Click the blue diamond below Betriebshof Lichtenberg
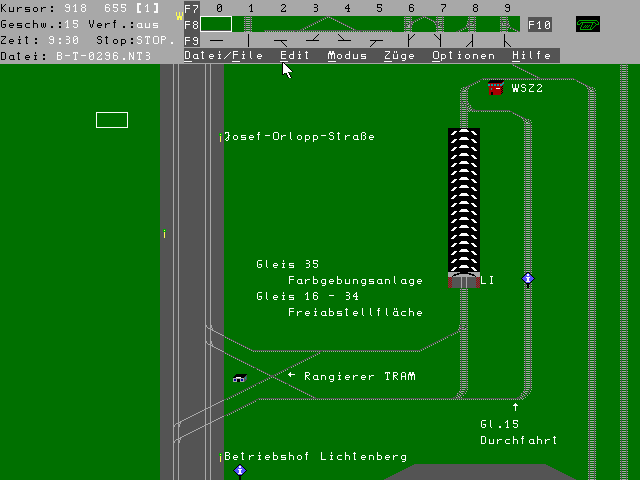Image resolution: width=640 pixels, height=480 pixels. click(x=240, y=471)
